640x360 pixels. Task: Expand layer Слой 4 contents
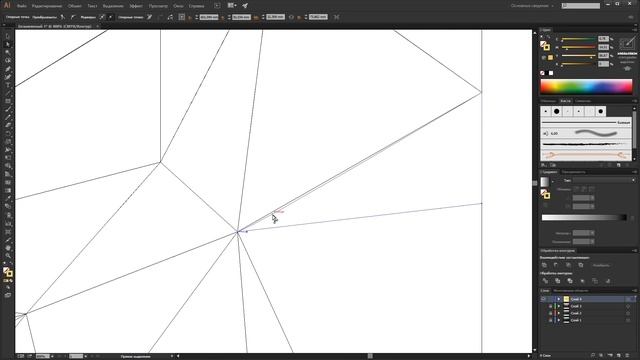click(559, 299)
